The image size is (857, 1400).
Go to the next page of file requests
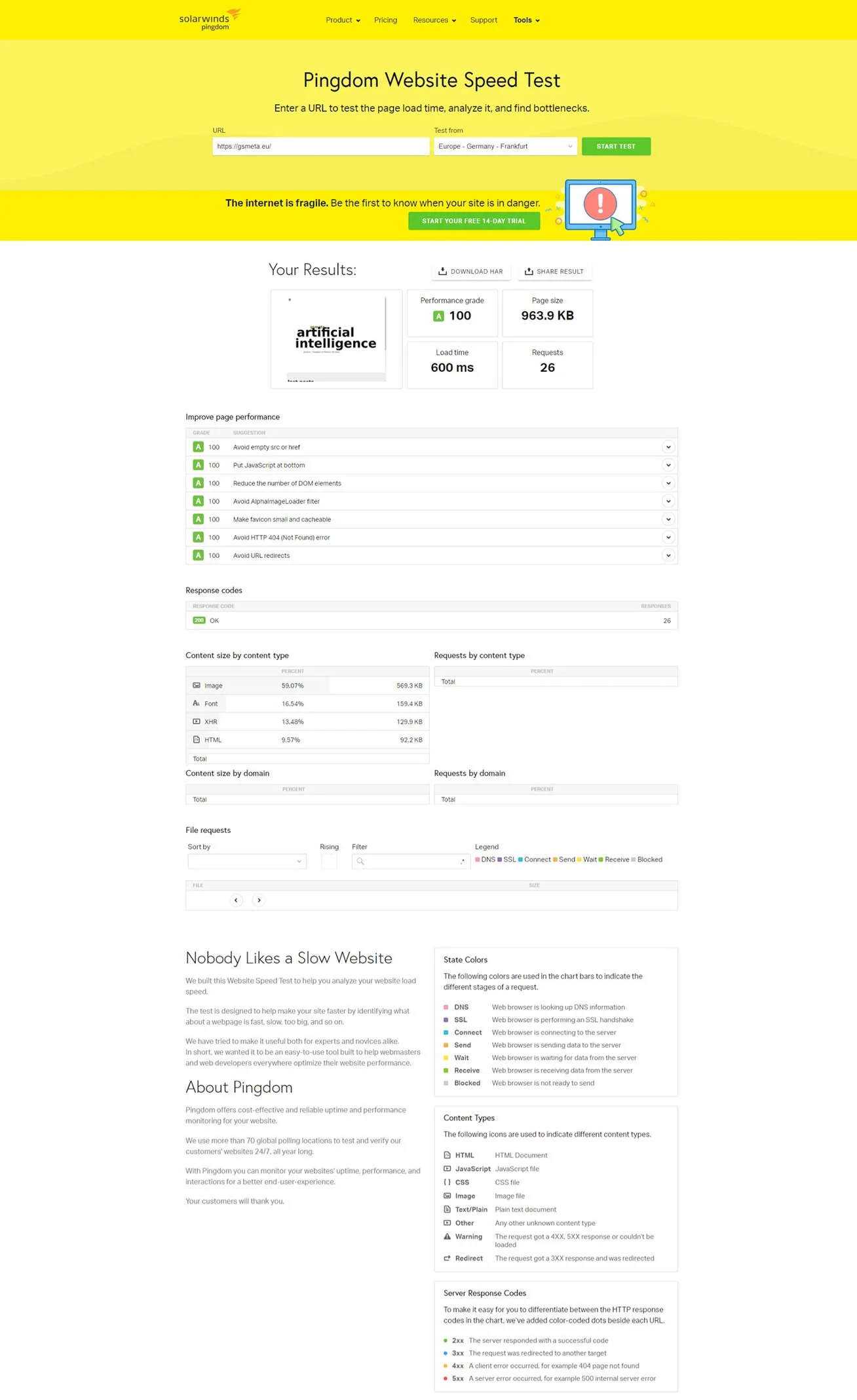click(x=259, y=900)
